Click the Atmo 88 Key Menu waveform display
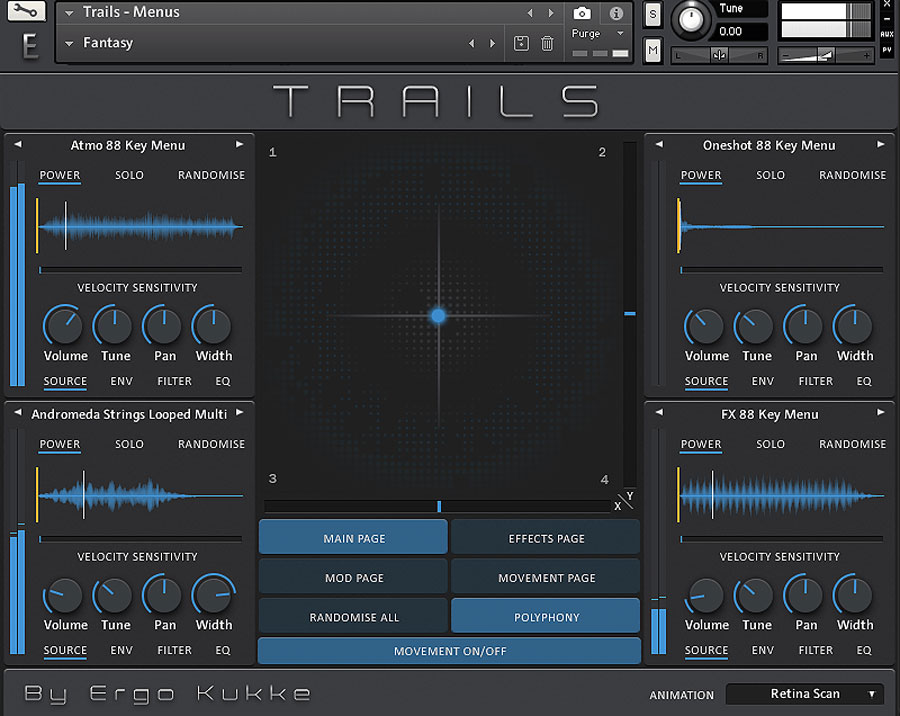 click(139, 226)
